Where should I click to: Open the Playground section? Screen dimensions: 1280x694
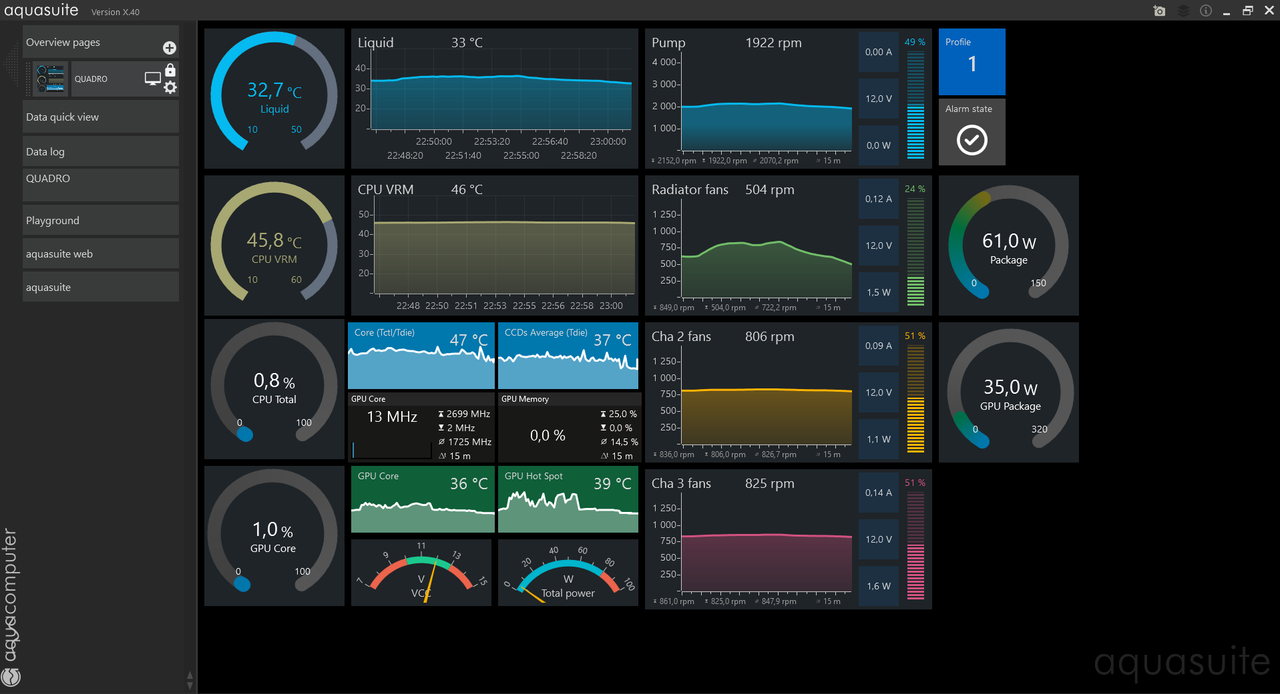100,221
